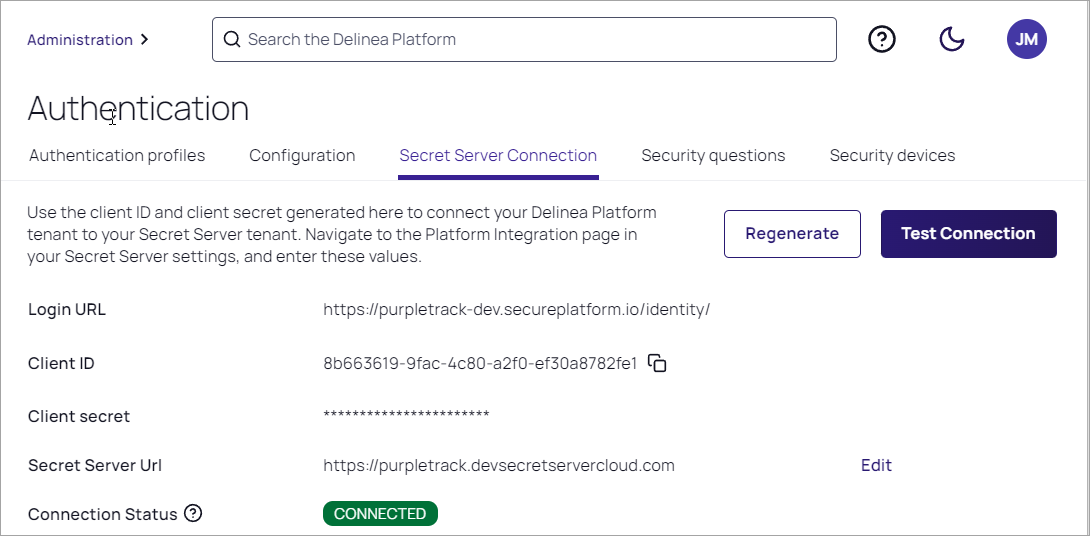Expand the Administration breadcrumb chevron
The image size is (1090, 536).
coord(145,40)
